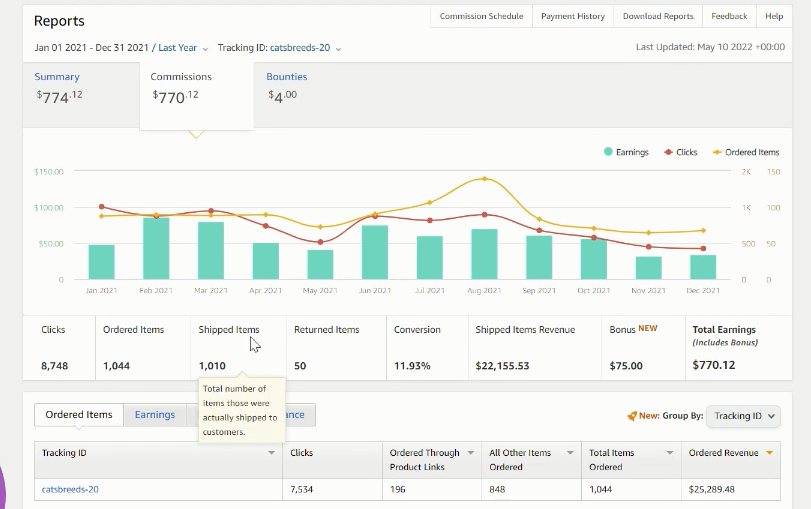Click the Reports page heading
Viewport: 811px width, 509px height.
coord(59,21)
